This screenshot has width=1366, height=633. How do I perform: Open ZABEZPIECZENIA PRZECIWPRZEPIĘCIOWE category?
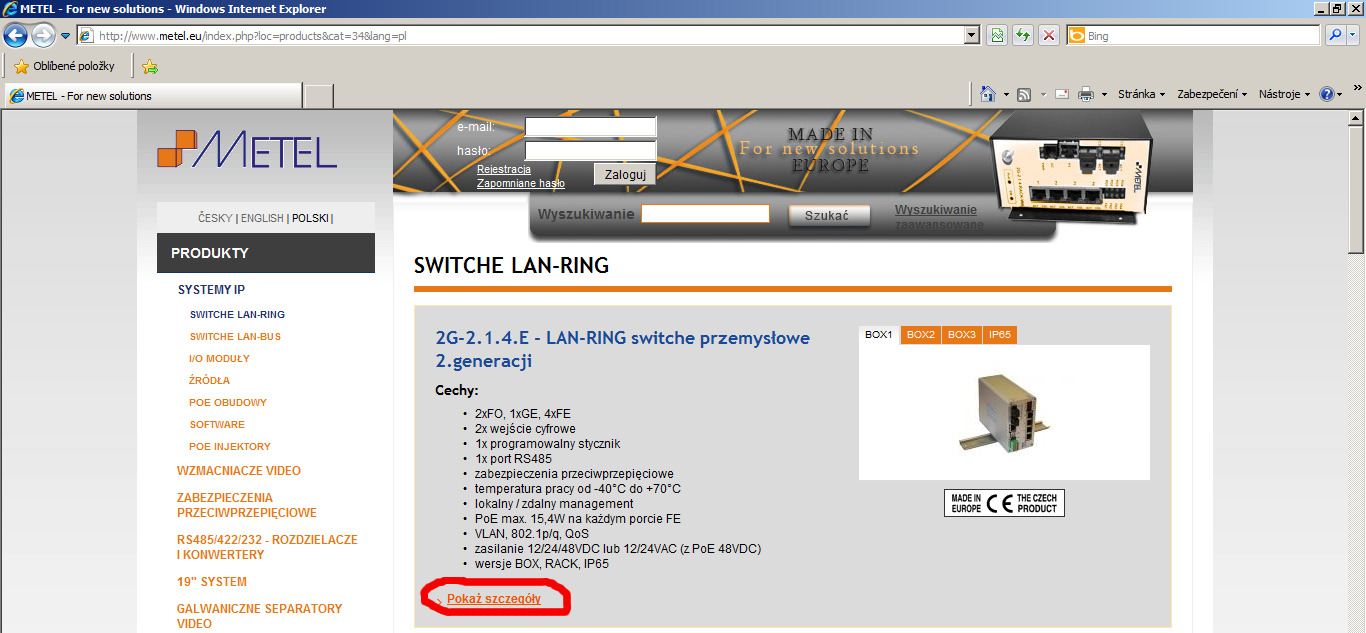coord(247,505)
